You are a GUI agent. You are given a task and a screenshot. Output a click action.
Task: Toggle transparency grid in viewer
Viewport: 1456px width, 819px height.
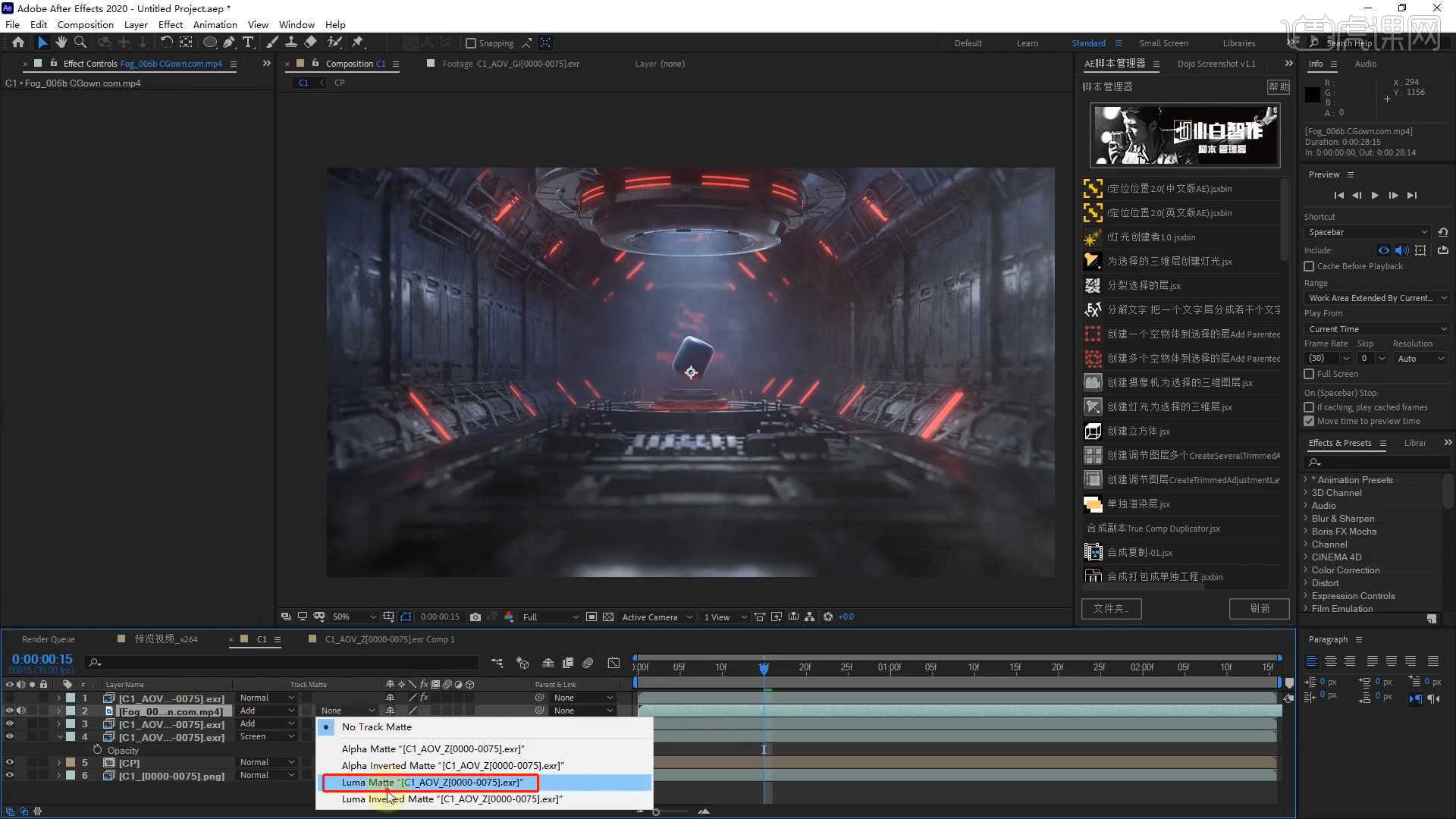click(608, 617)
